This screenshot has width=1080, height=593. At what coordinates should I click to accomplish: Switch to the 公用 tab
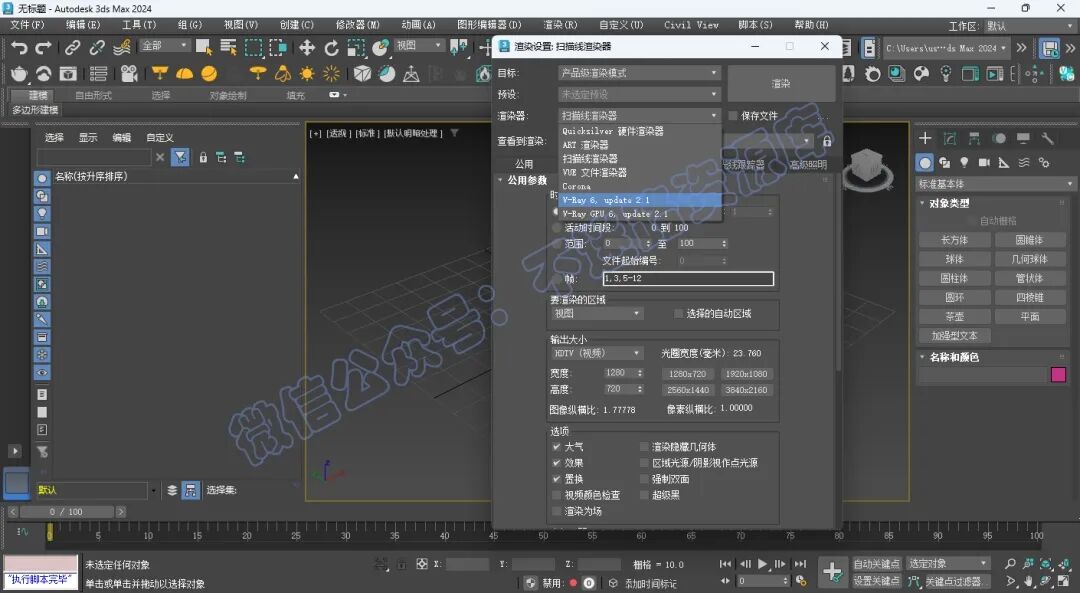(x=524, y=164)
